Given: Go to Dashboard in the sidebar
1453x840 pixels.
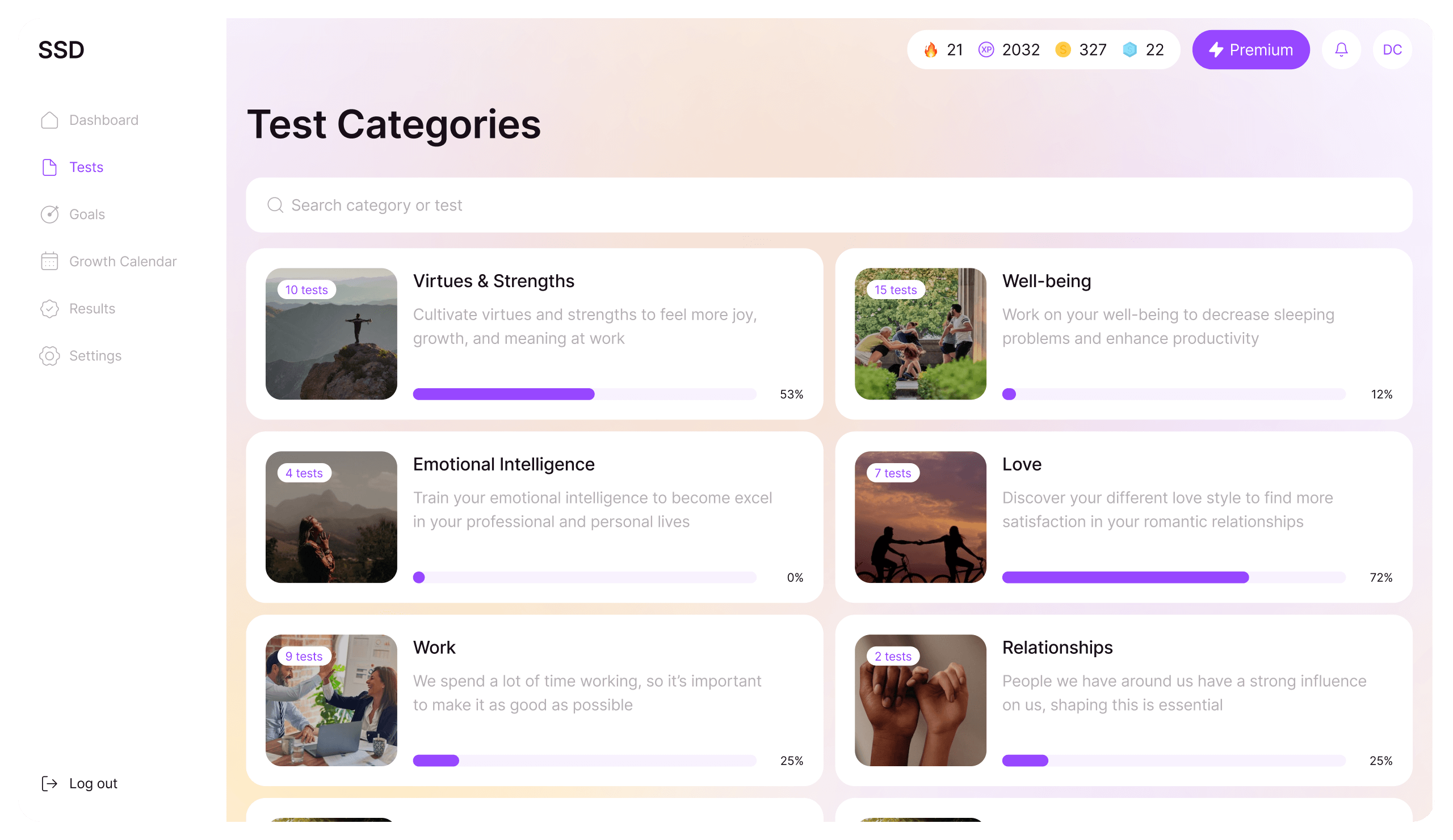Looking at the screenshot, I should click(x=103, y=120).
